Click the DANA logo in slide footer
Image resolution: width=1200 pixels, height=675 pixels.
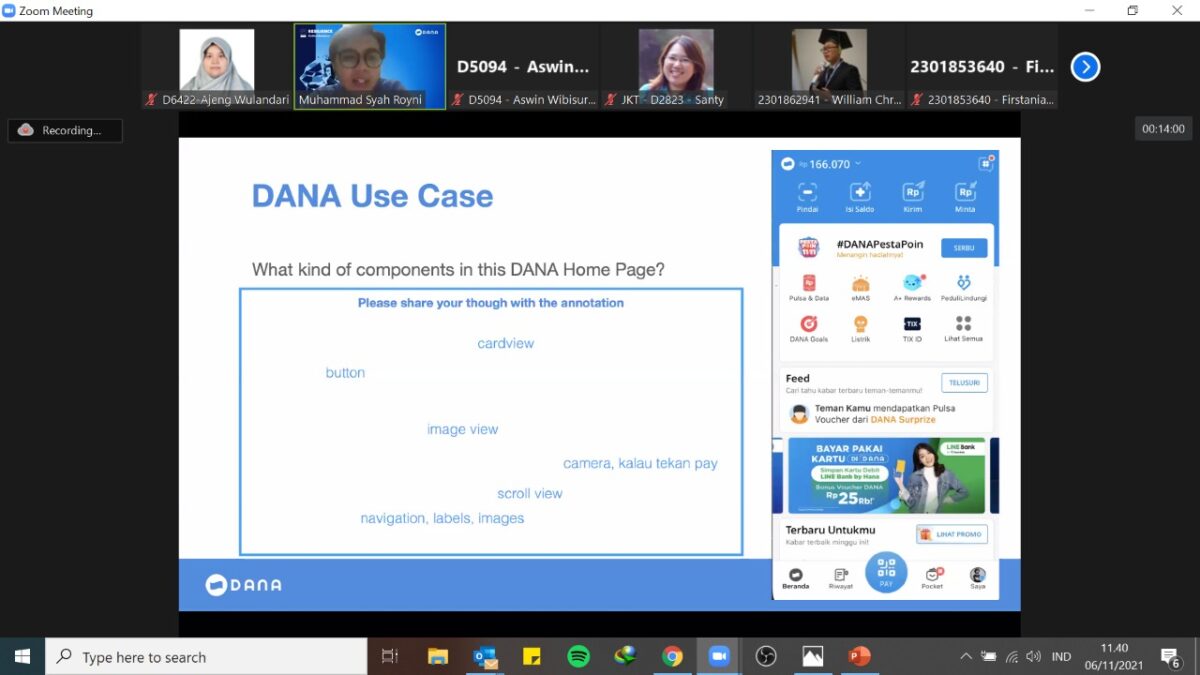pyautogui.click(x=243, y=585)
